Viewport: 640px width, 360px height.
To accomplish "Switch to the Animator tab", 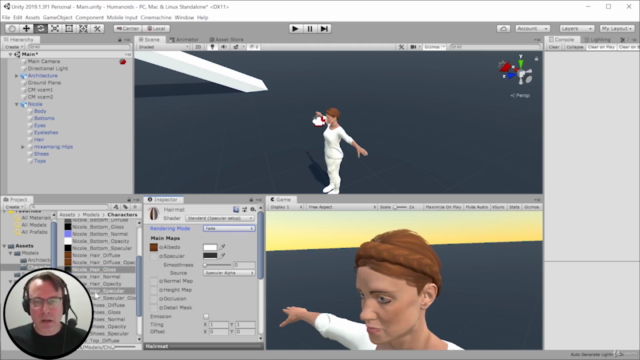I will point(184,40).
